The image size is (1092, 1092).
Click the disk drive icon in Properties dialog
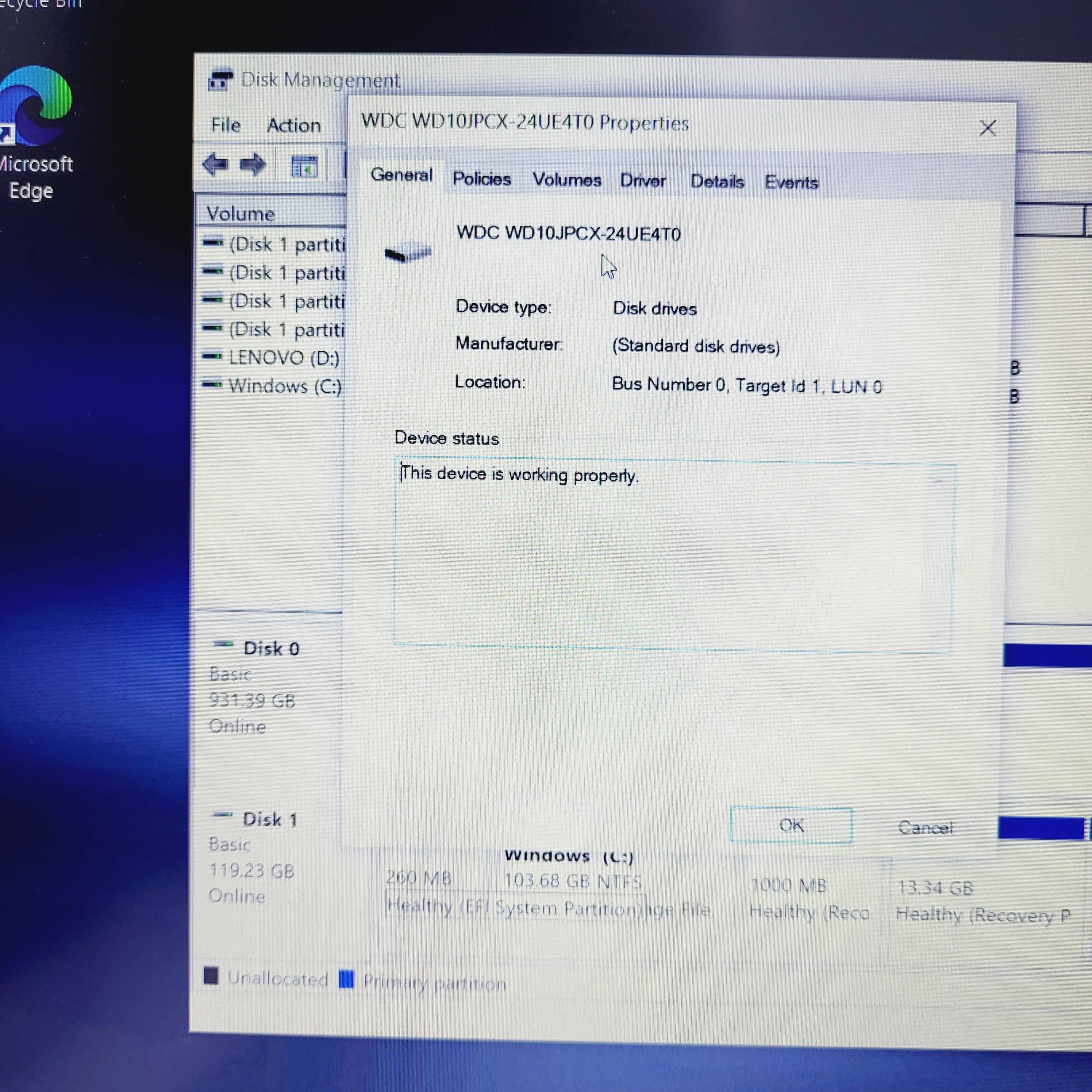click(408, 251)
